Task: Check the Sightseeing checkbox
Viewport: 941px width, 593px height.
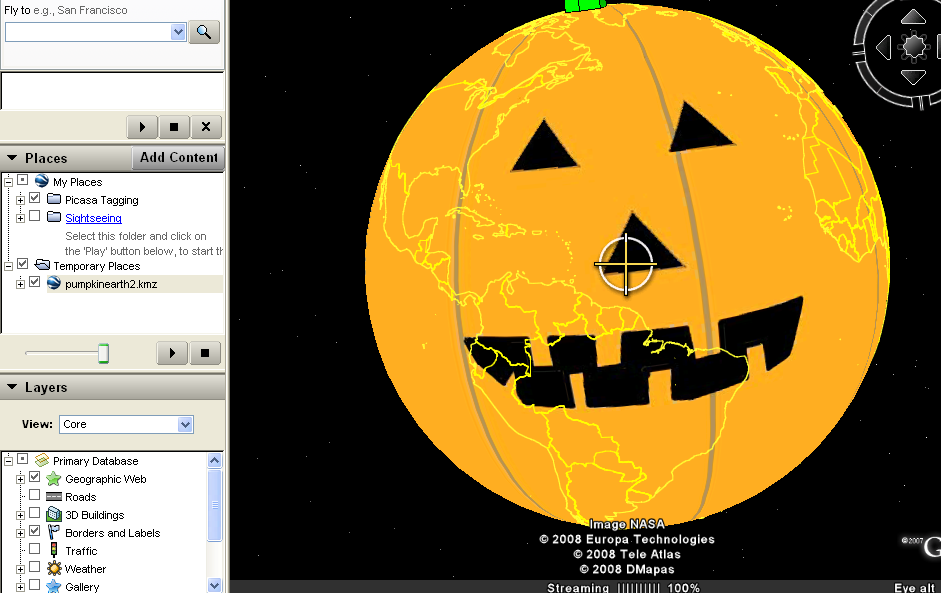Action: click(x=35, y=216)
